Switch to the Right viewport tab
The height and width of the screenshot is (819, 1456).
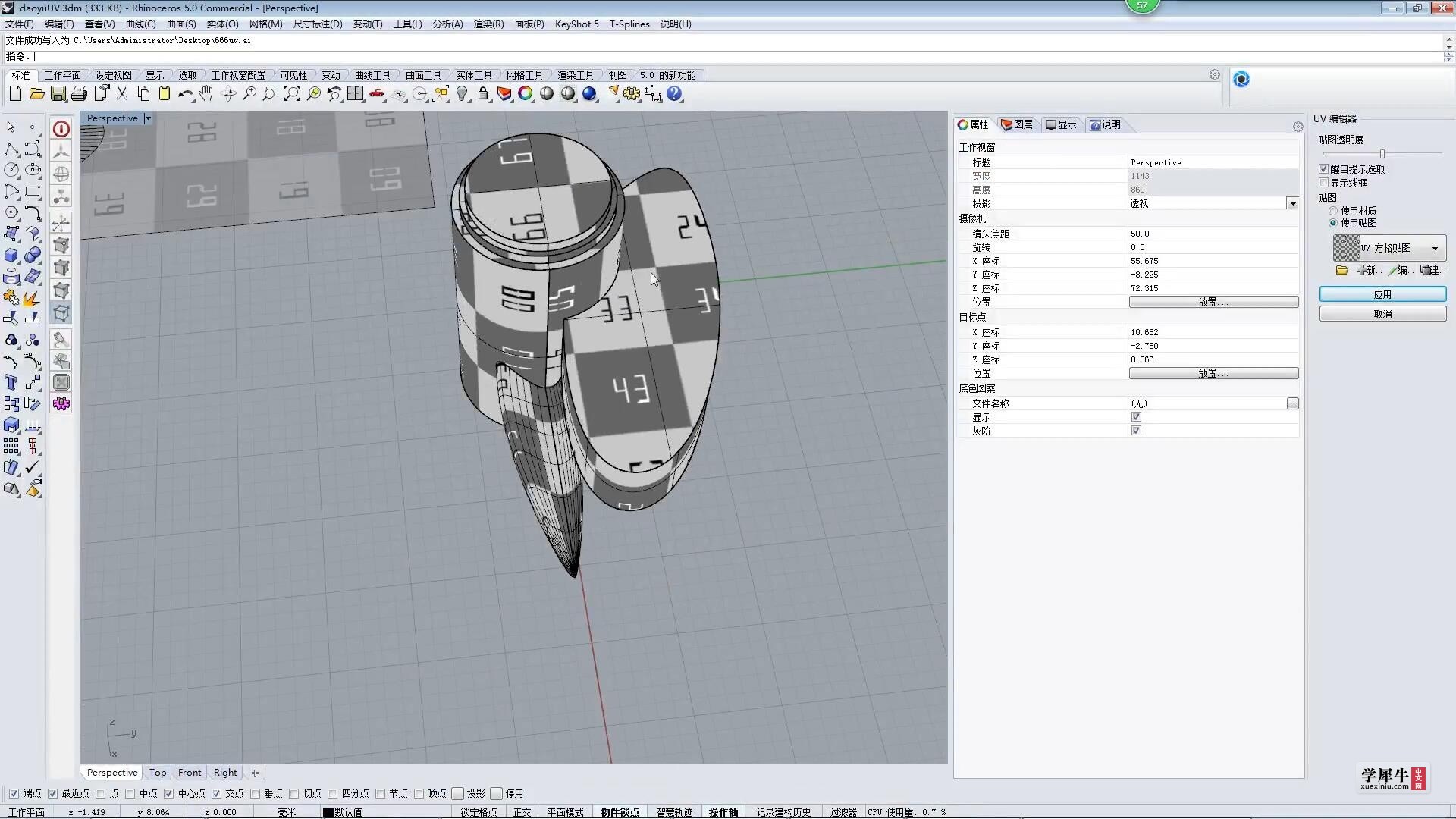click(225, 773)
